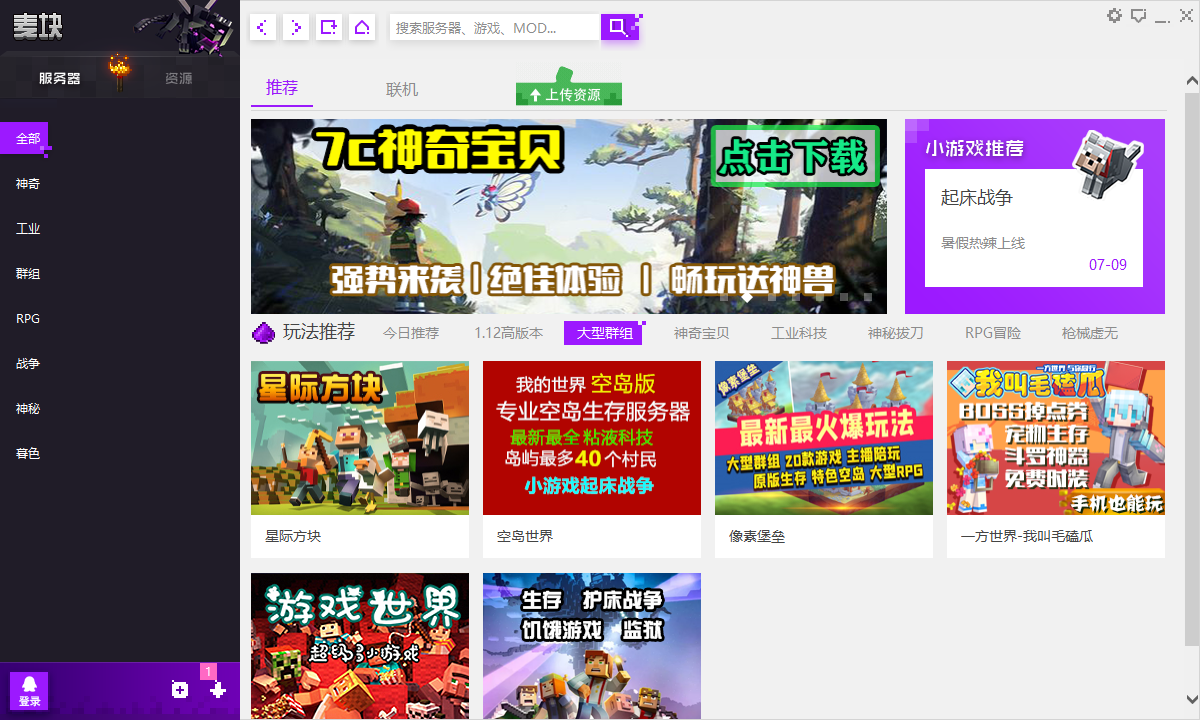The width and height of the screenshot is (1200, 720).
Task: Click the 麦块 logo at the top left
Action: [x=38, y=27]
